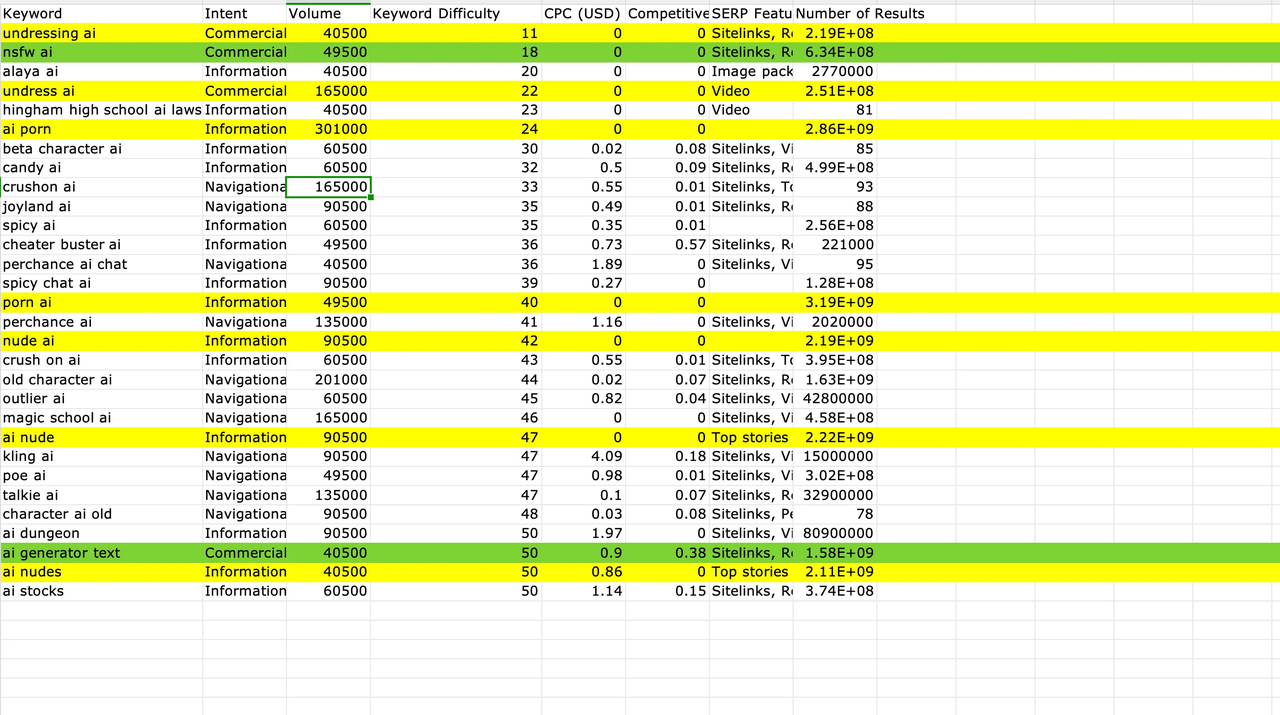Click the 'perchance ai' keyword cell
The image size is (1280, 715).
click(x=101, y=322)
